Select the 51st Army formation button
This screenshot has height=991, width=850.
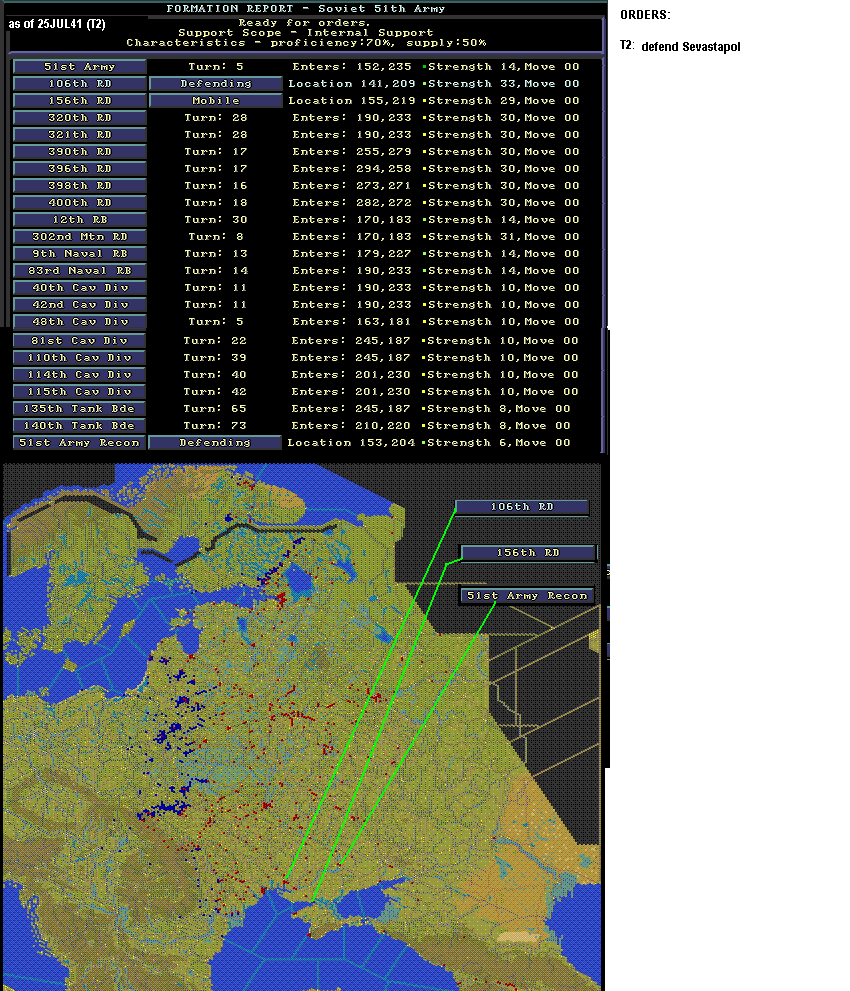(x=80, y=66)
